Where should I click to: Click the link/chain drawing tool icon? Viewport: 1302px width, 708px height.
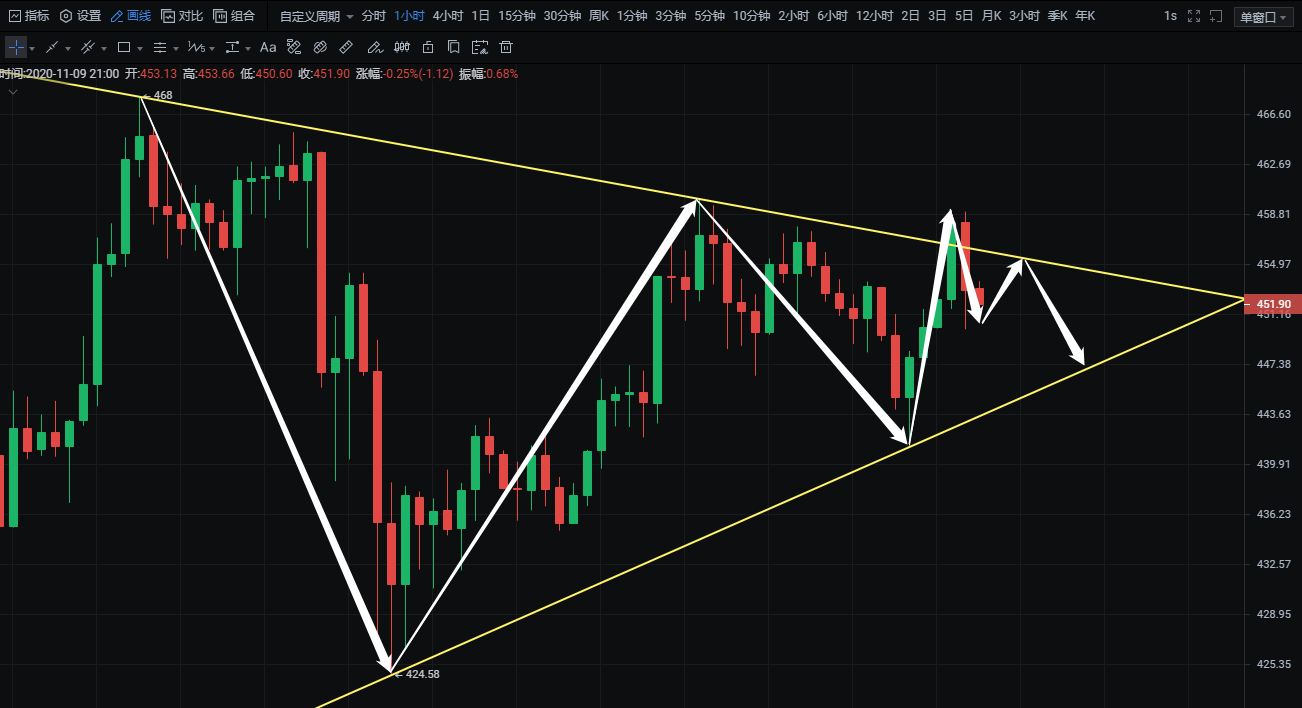[x=320, y=48]
